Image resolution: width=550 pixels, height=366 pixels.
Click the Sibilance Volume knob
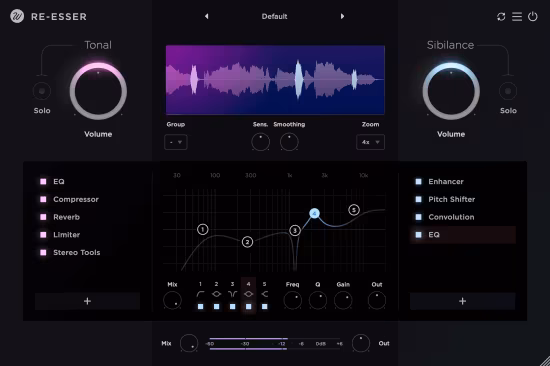tap(451, 91)
